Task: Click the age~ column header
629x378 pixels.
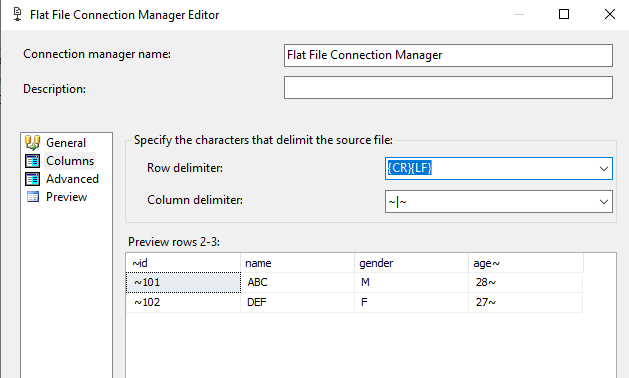Action: tap(526, 263)
